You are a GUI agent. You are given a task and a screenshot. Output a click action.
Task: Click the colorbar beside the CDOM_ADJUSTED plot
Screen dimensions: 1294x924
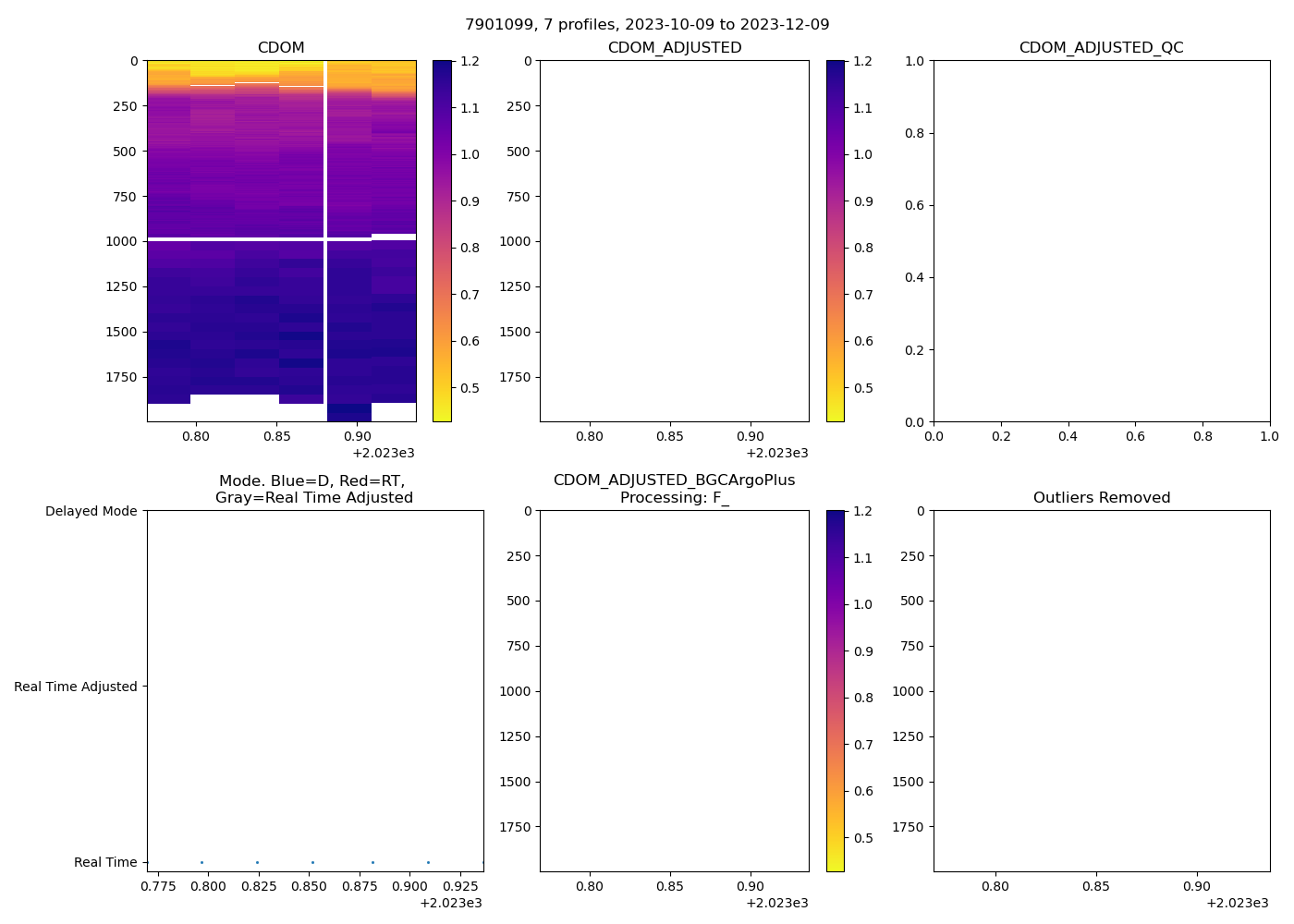[x=835, y=240]
